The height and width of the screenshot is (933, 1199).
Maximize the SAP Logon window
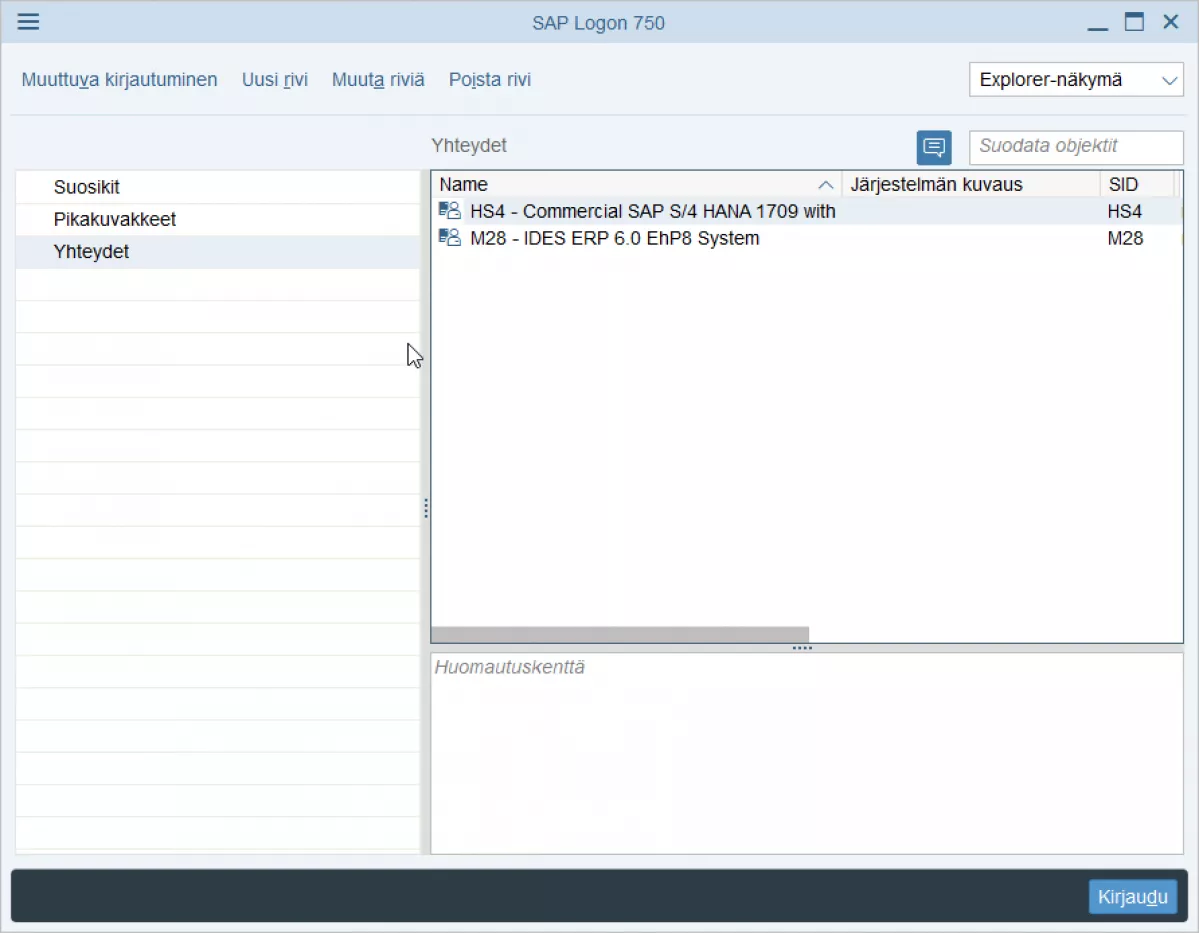coord(1134,21)
